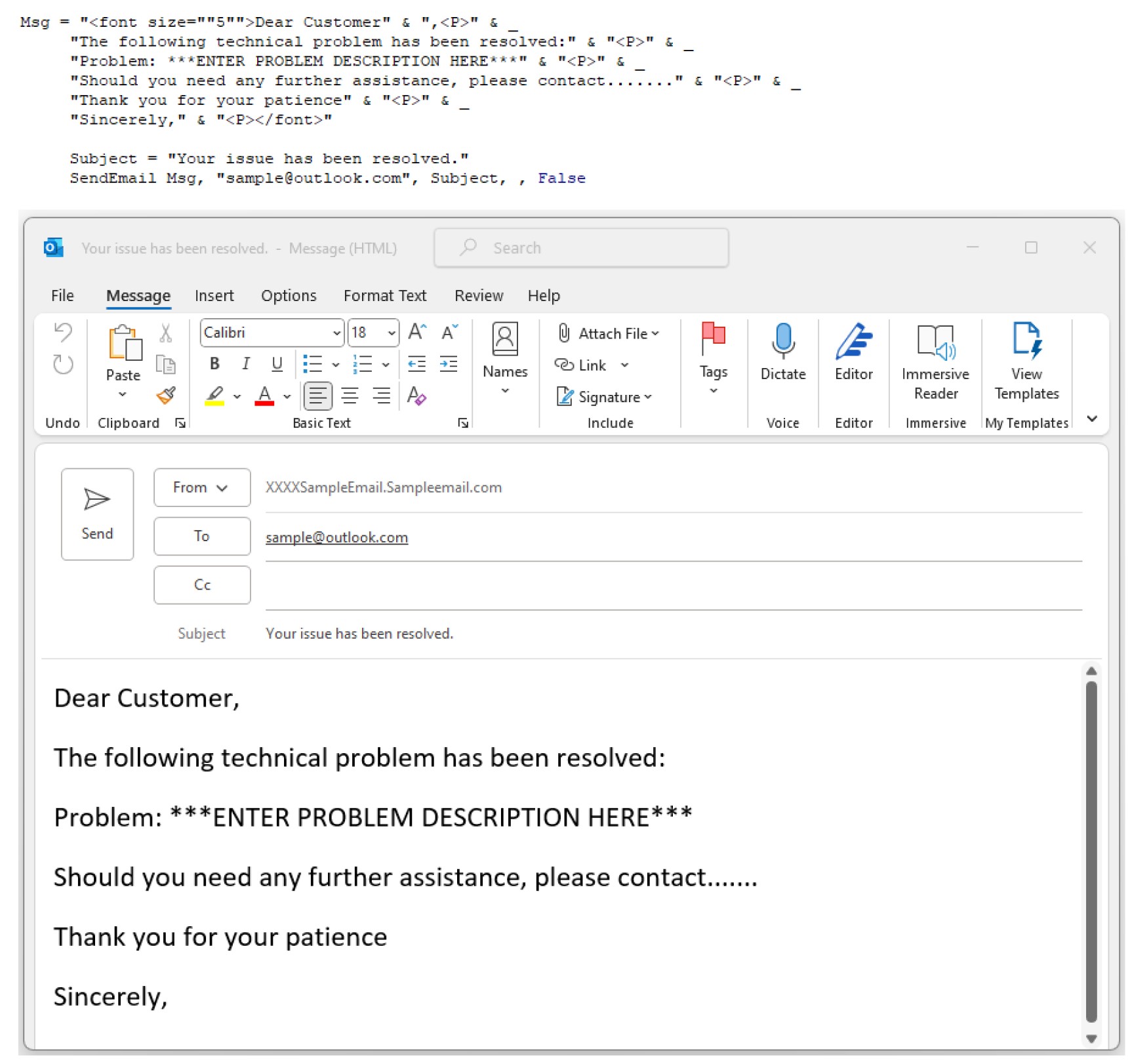Image resolution: width=1130 pixels, height=1064 pixels.
Task: Open the Calibri font name dropdown
Action: (336, 333)
